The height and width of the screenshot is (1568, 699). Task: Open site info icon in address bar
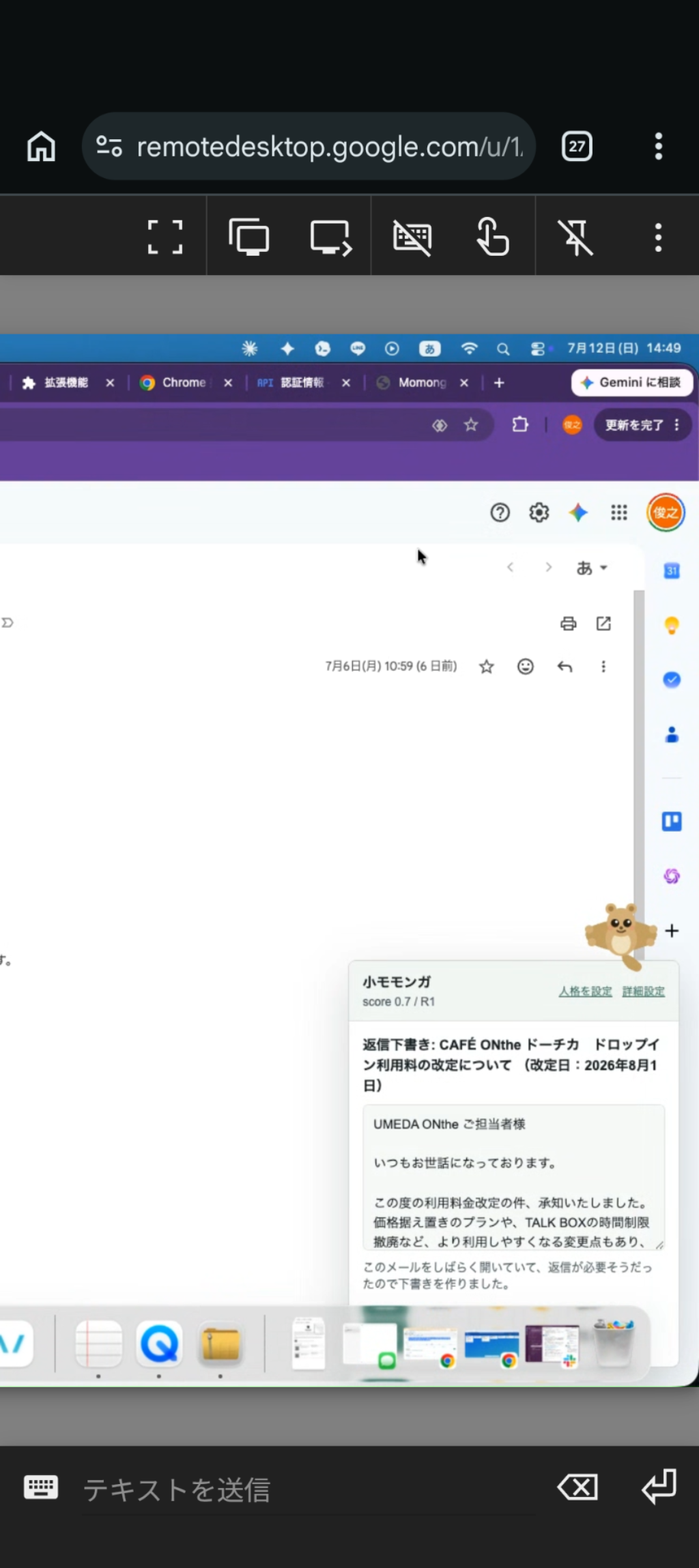(x=109, y=146)
